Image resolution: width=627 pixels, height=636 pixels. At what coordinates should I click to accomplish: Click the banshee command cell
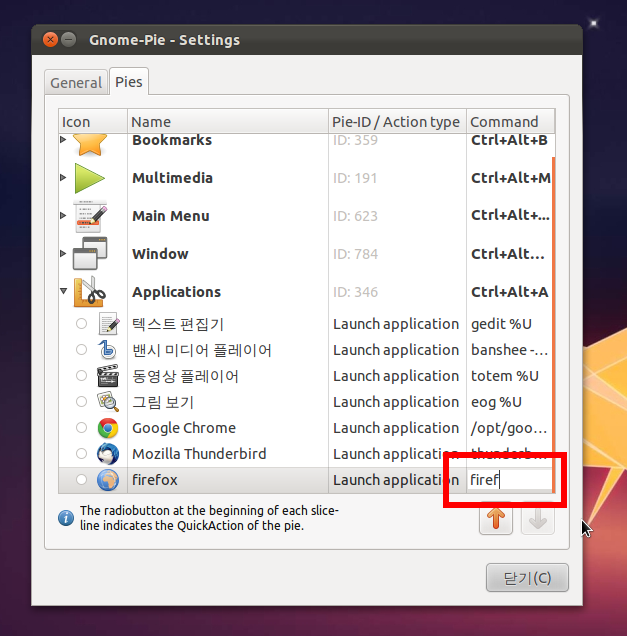(x=509, y=350)
